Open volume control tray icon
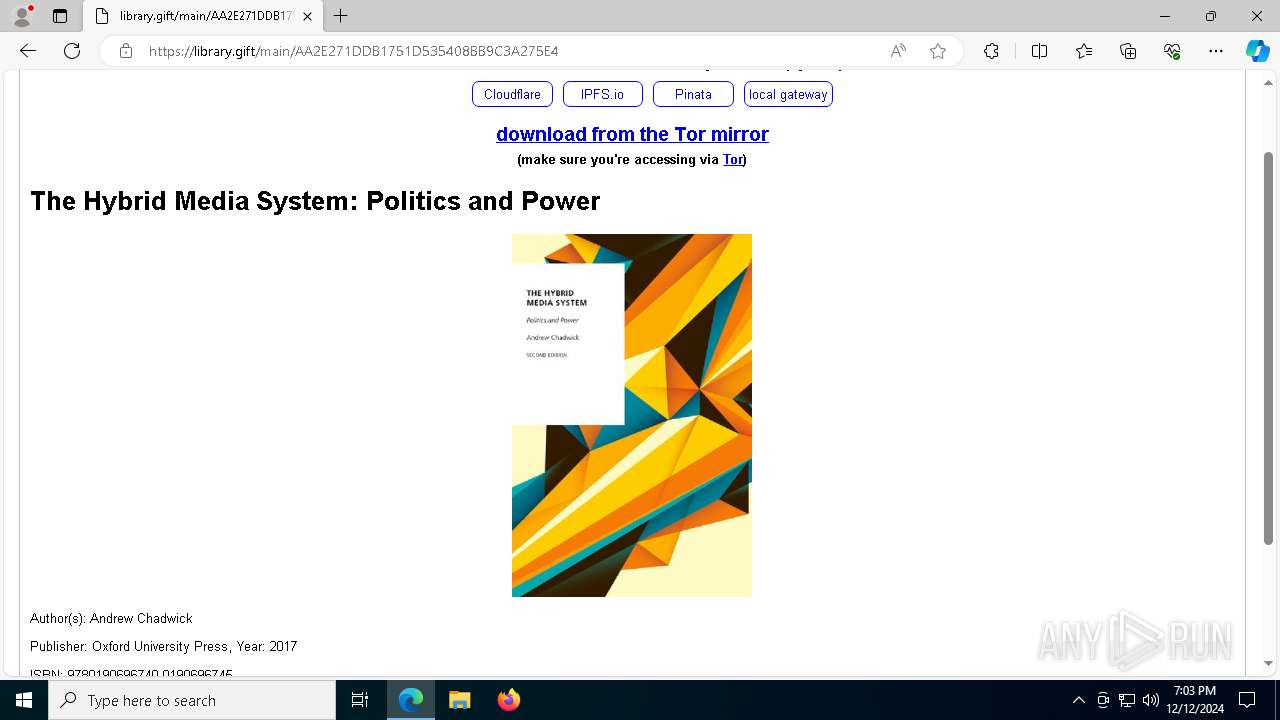 click(x=1151, y=700)
